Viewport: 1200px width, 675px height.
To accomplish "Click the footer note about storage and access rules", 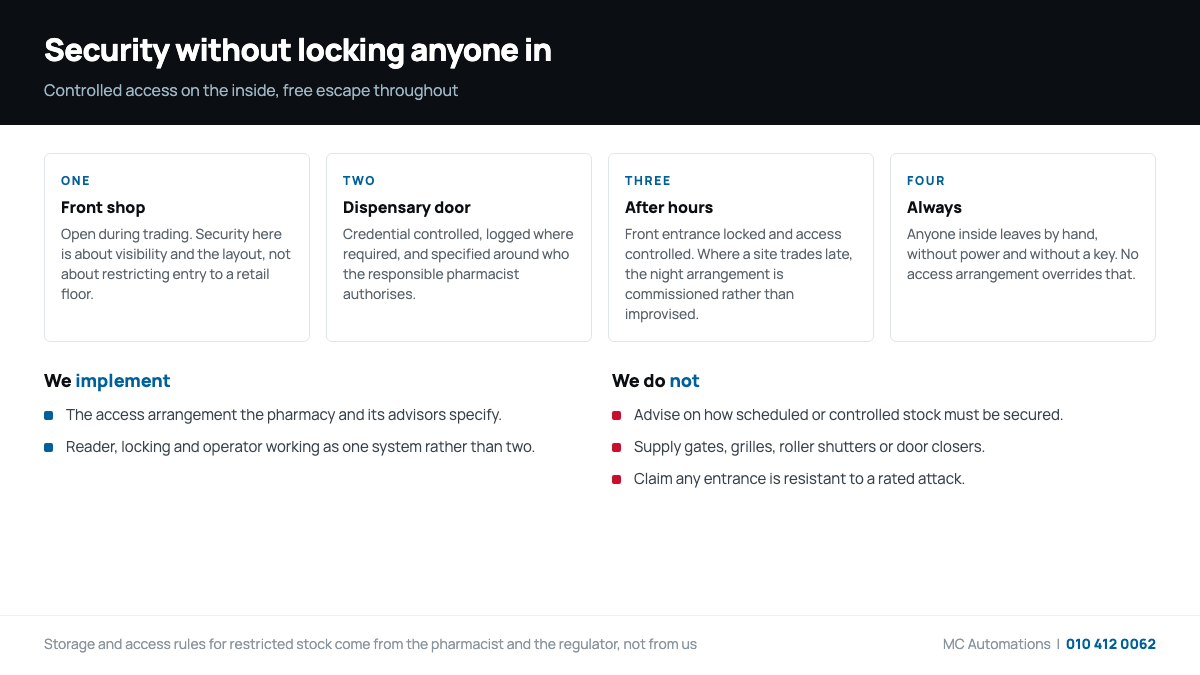I will point(370,644).
